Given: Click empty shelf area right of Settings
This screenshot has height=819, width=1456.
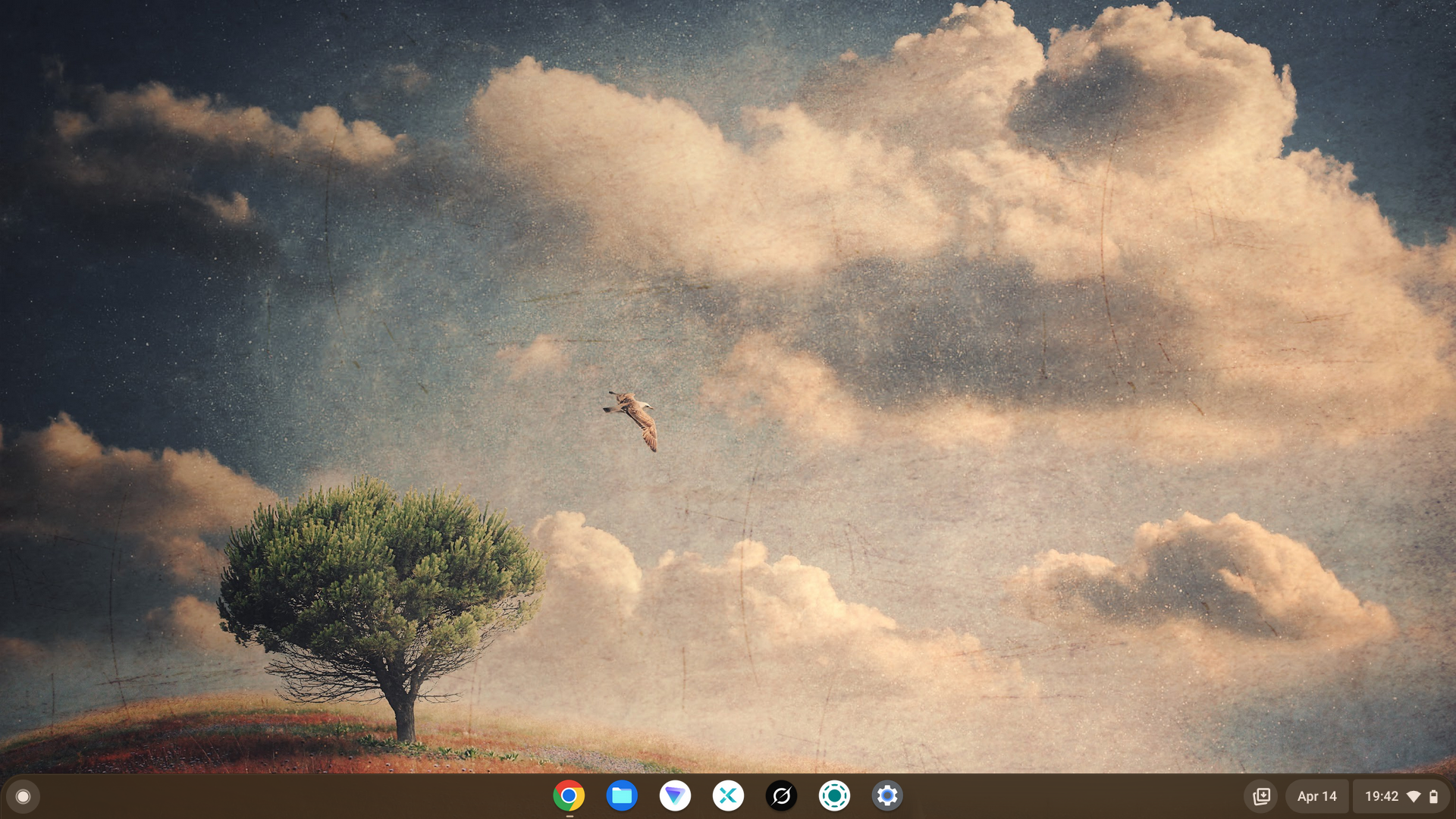Looking at the screenshot, I should (1062, 796).
